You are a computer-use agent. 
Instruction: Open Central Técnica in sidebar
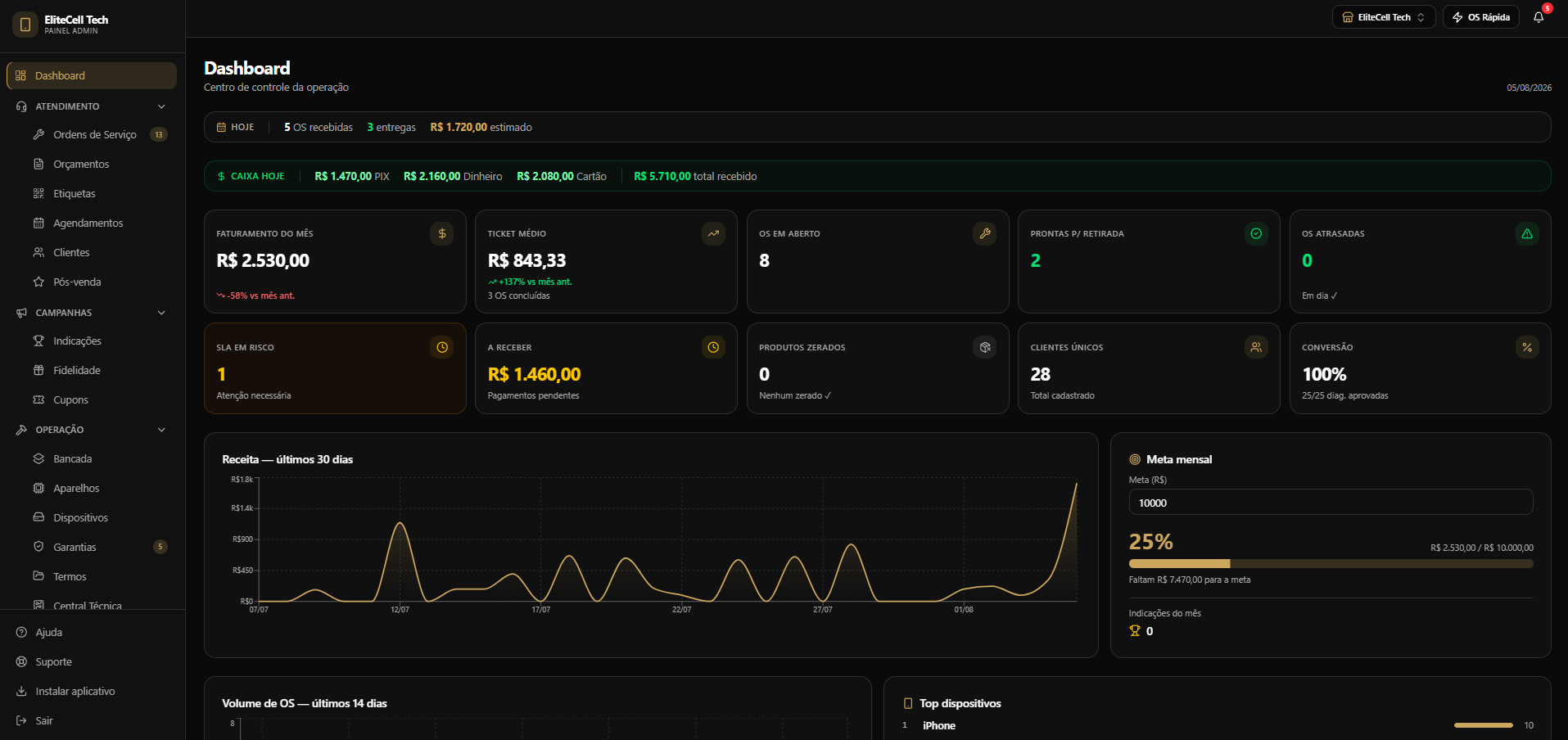(100, 605)
